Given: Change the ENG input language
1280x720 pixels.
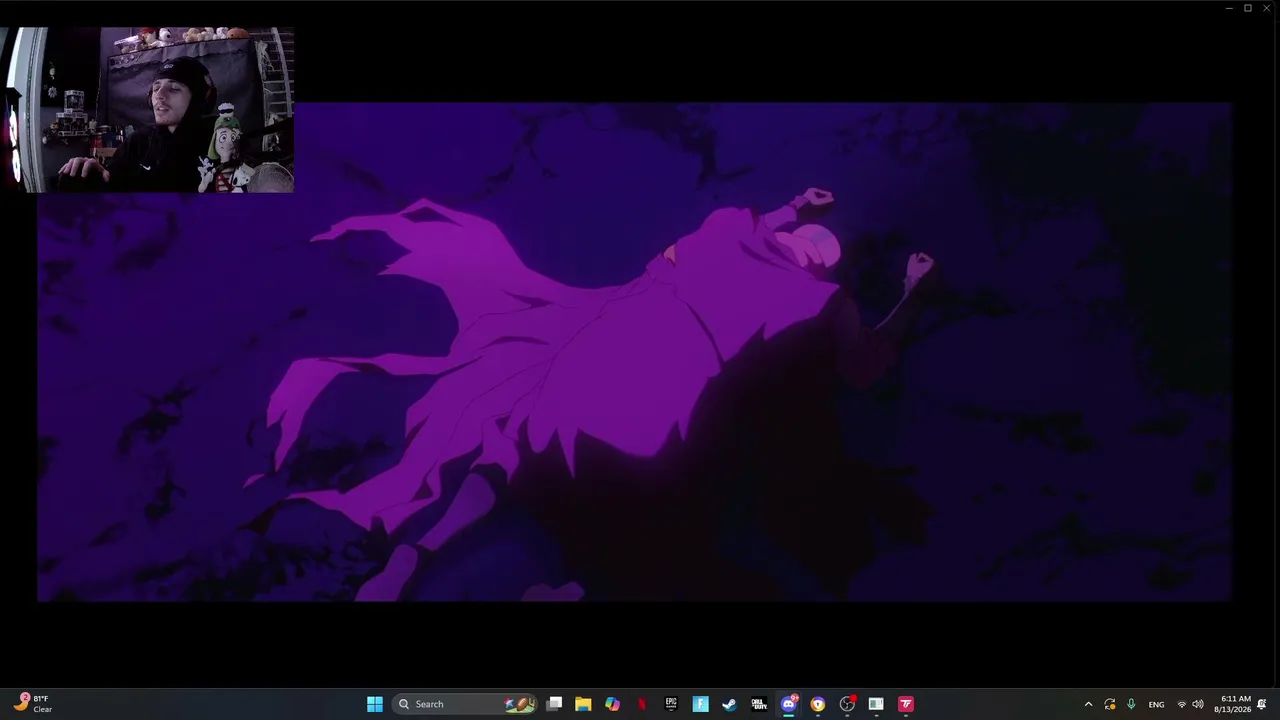Looking at the screenshot, I should click(1156, 704).
